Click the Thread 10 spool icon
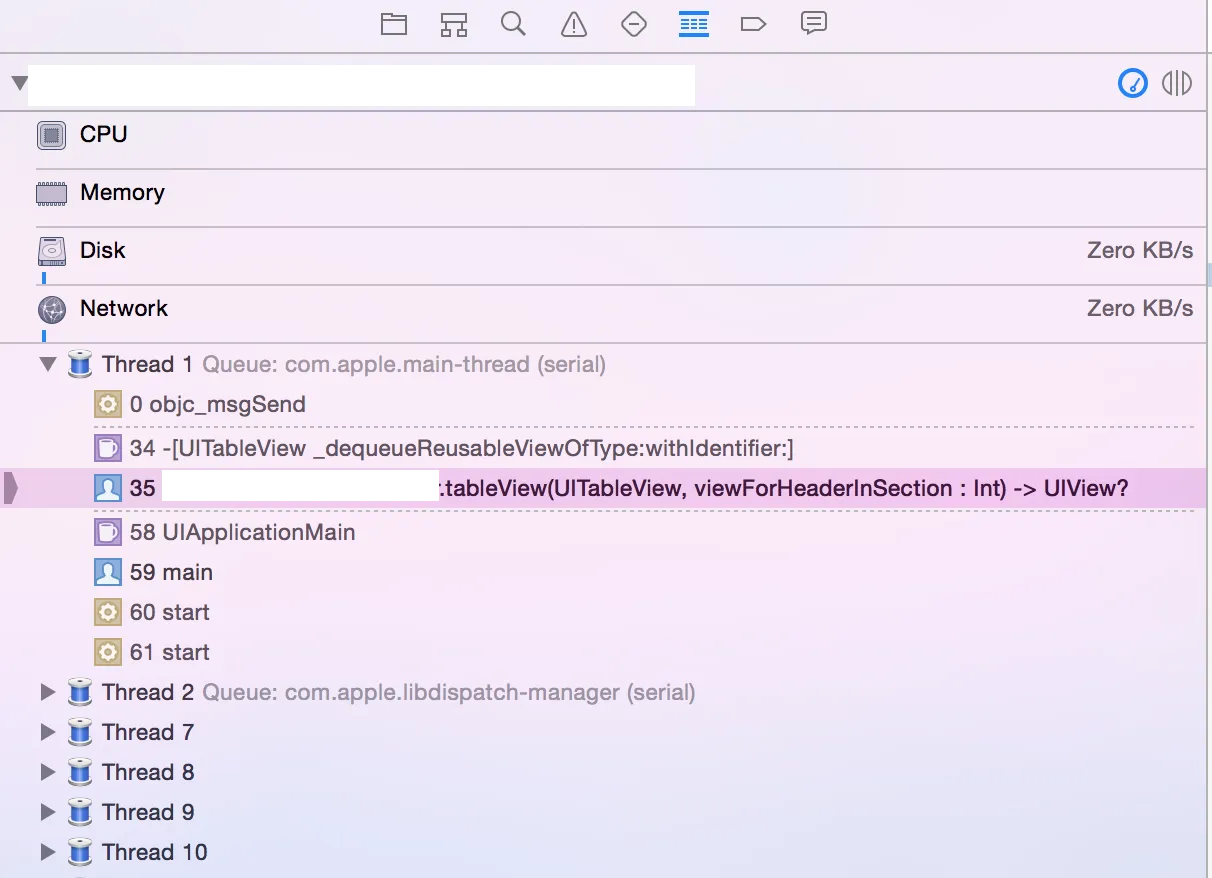This screenshot has height=878, width=1212. click(x=80, y=852)
